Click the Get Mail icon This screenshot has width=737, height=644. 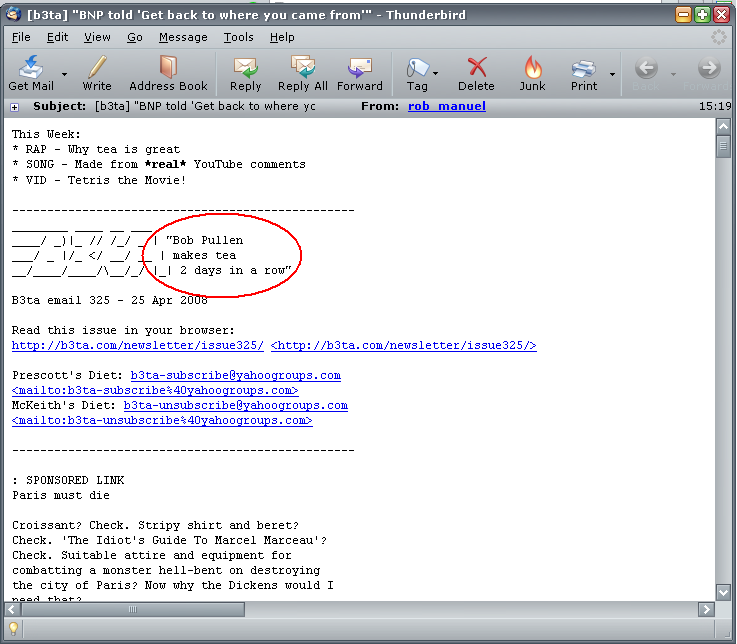(31, 67)
